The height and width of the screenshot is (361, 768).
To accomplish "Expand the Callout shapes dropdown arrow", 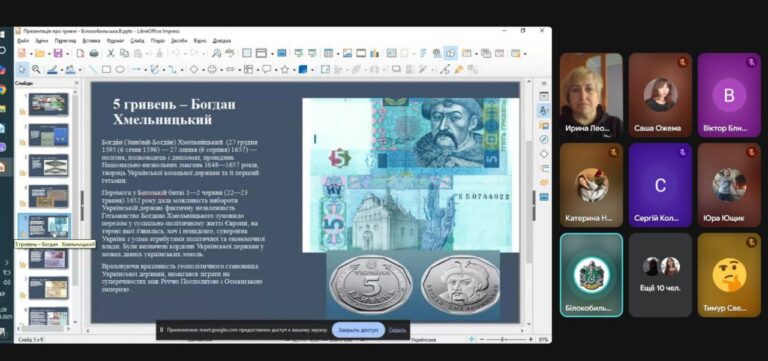I will pos(276,70).
